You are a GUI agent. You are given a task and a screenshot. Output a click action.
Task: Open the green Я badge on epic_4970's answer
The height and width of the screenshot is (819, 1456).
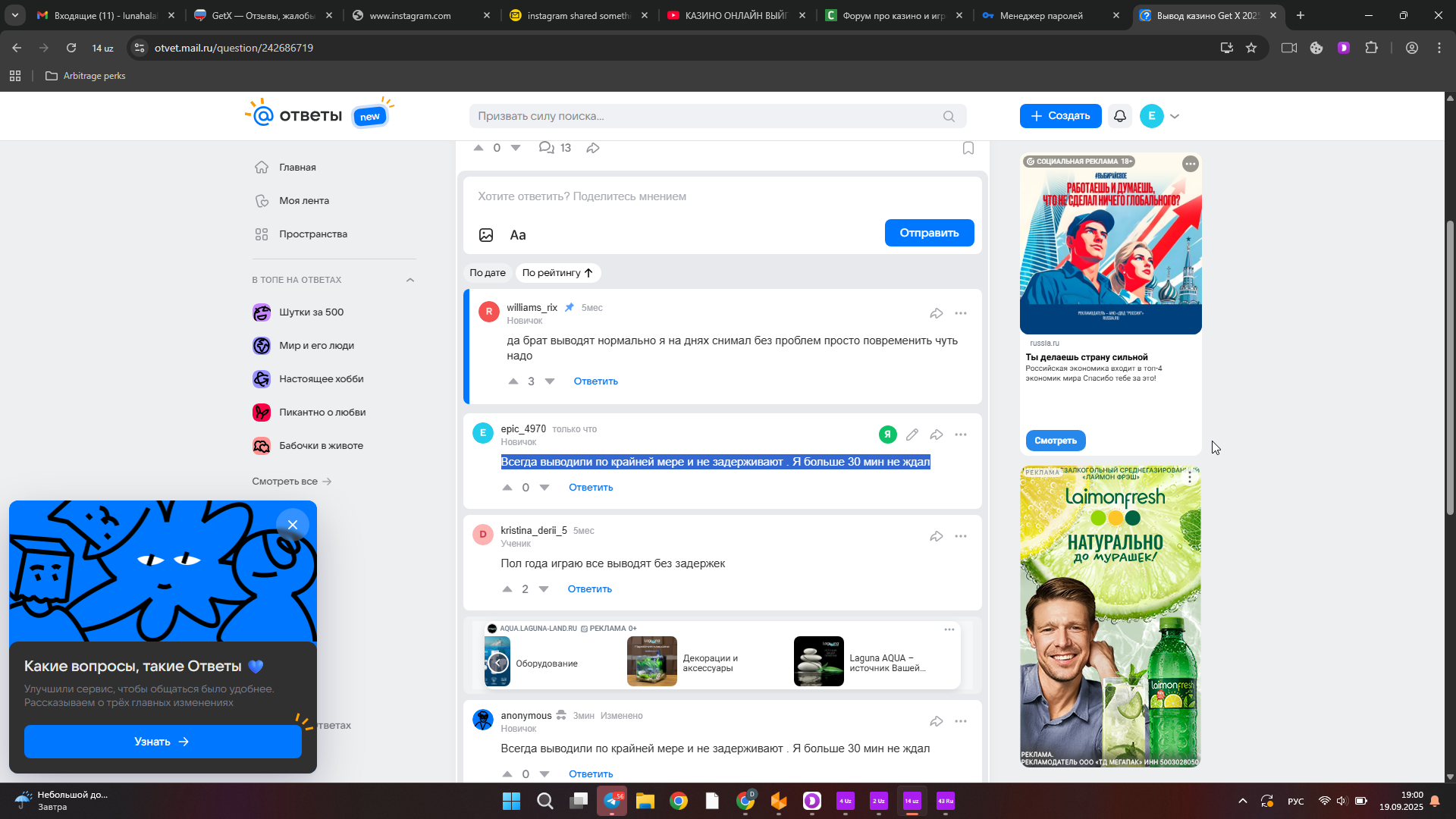click(x=888, y=435)
